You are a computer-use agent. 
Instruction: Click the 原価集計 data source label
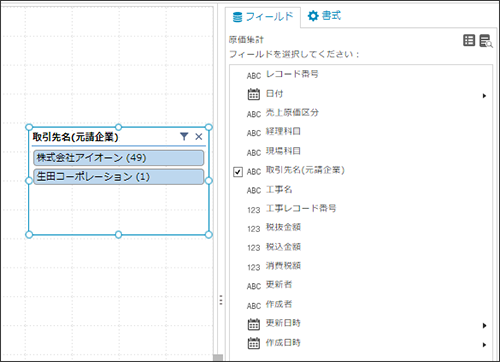point(246,40)
